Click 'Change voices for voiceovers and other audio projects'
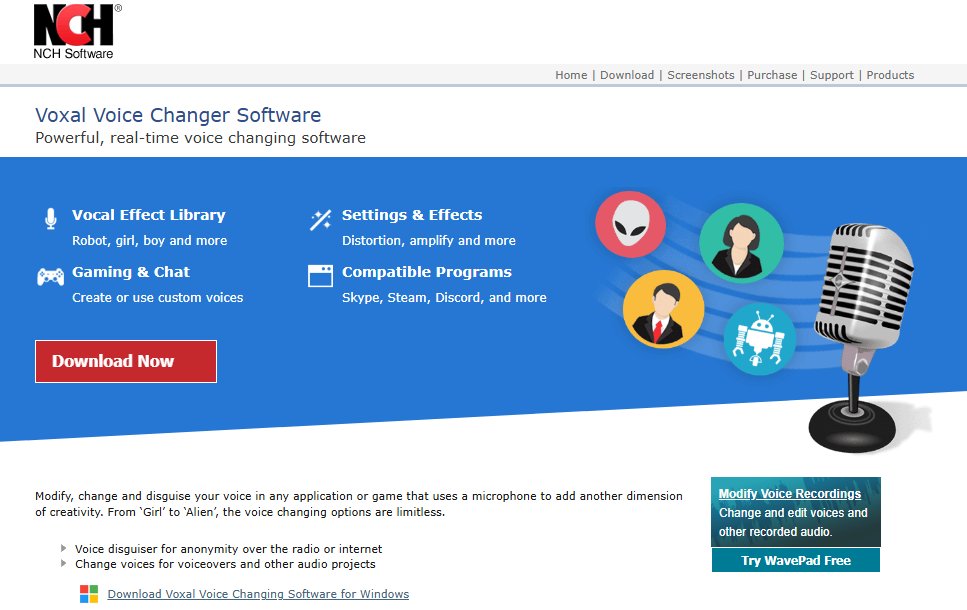 tap(225, 564)
